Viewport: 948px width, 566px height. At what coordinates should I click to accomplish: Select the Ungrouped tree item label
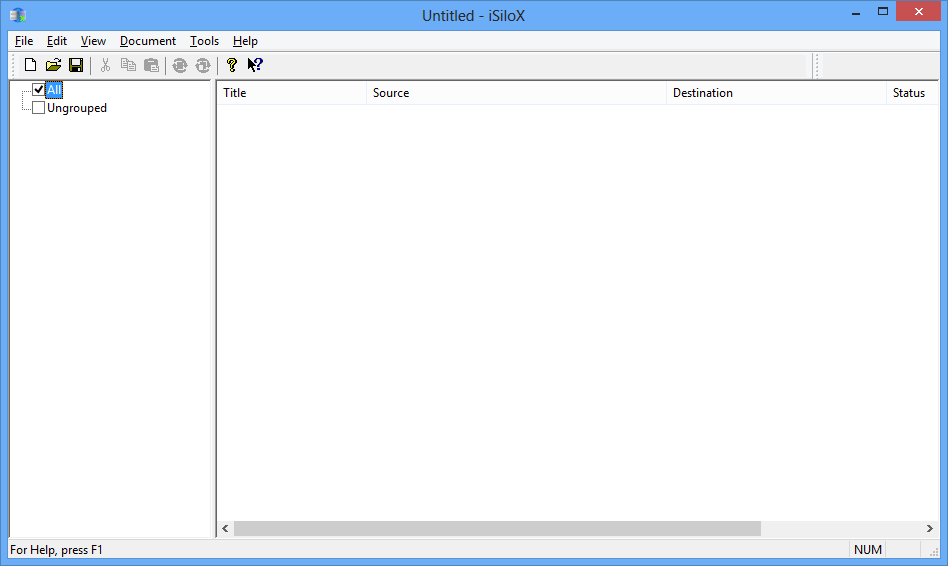pos(77,108)
